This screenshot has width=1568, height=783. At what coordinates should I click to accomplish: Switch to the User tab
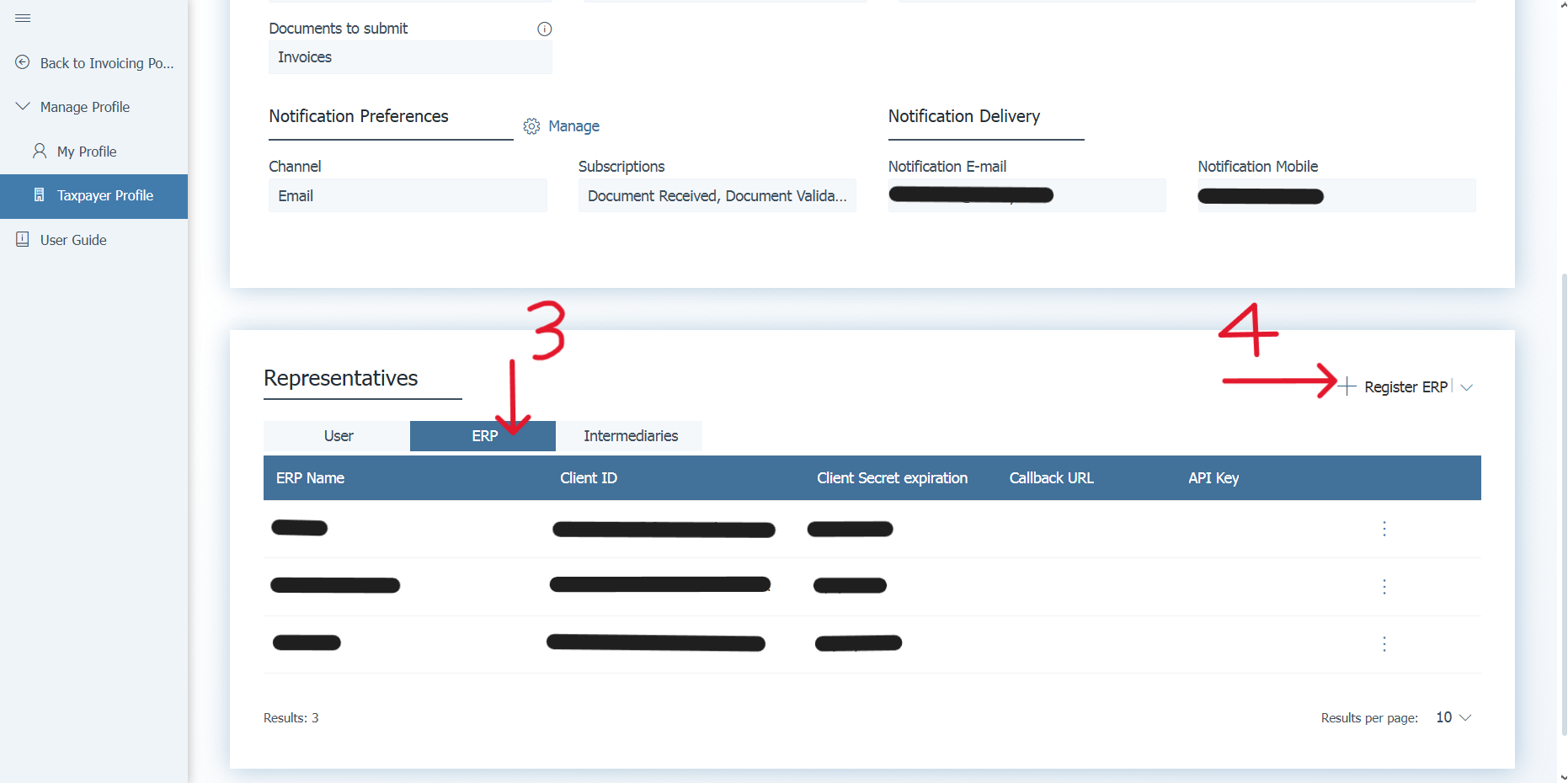(338, 436)
